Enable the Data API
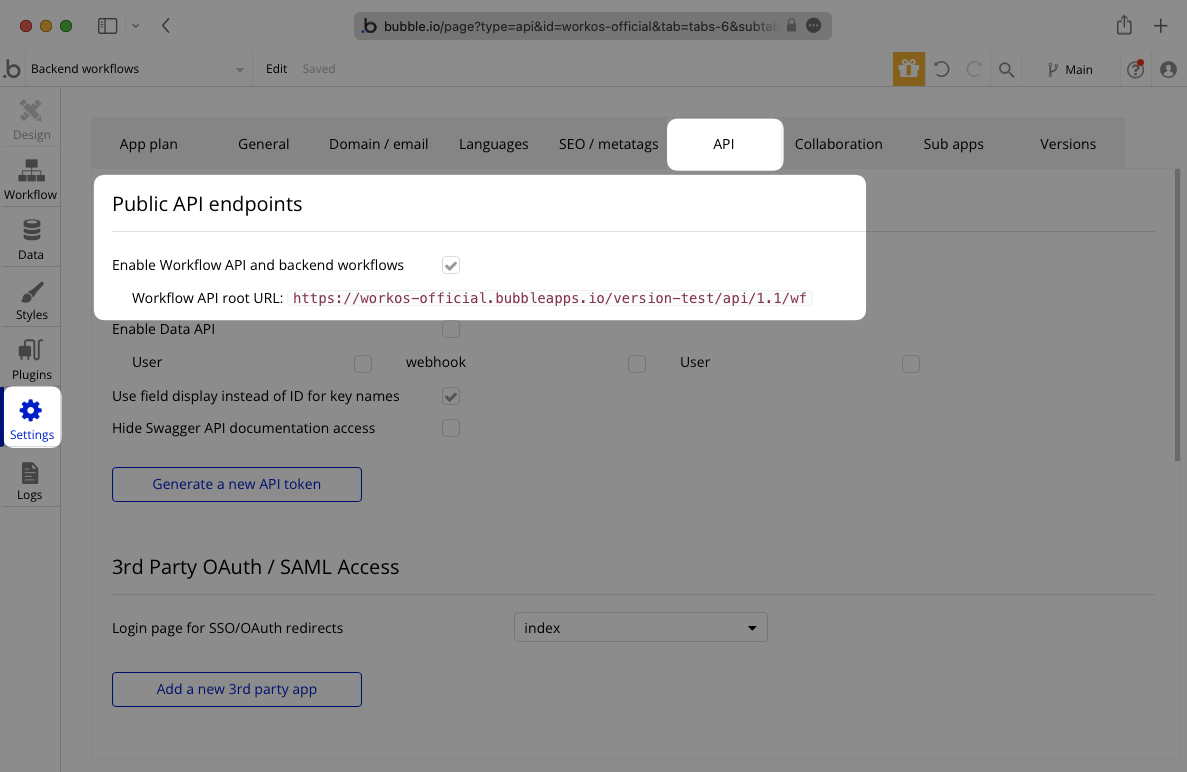 click(451, 329)
